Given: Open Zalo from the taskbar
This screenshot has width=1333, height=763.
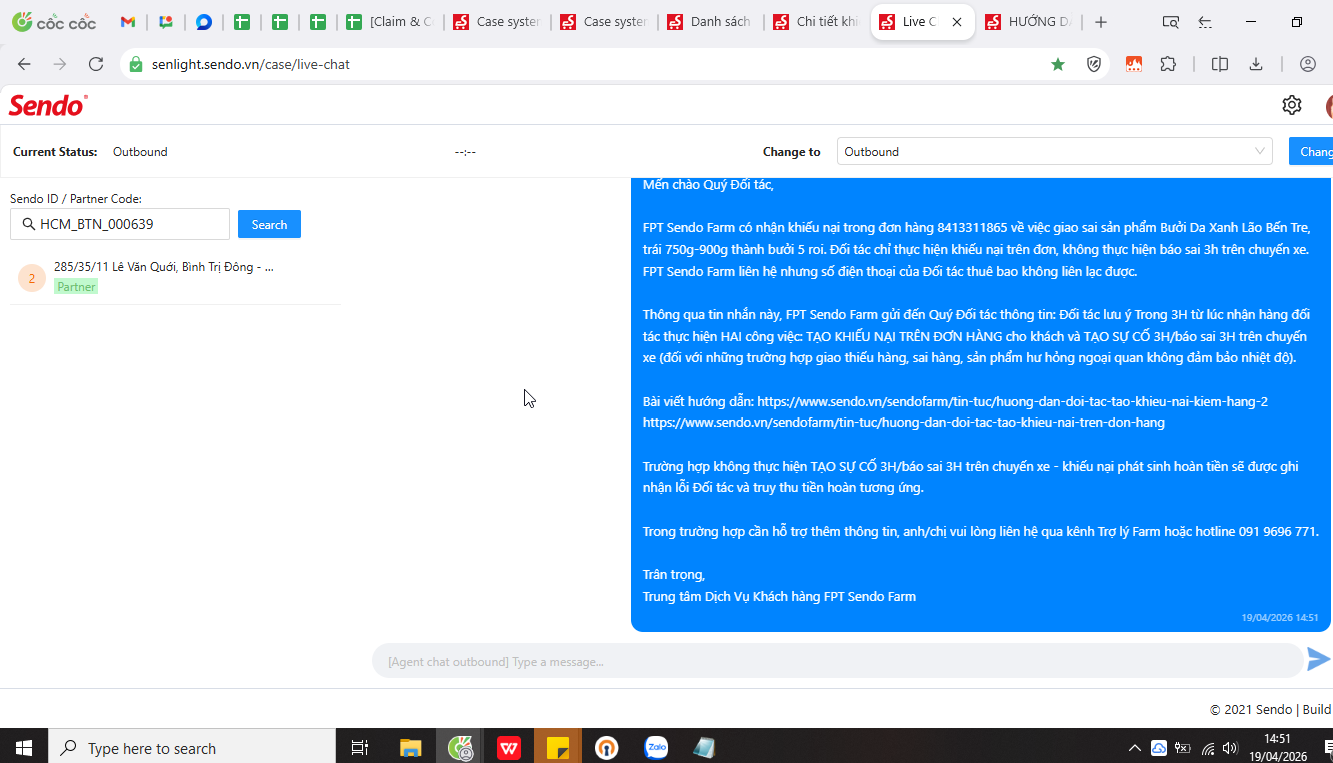Looking at the screenshot, I should (656, 747).
